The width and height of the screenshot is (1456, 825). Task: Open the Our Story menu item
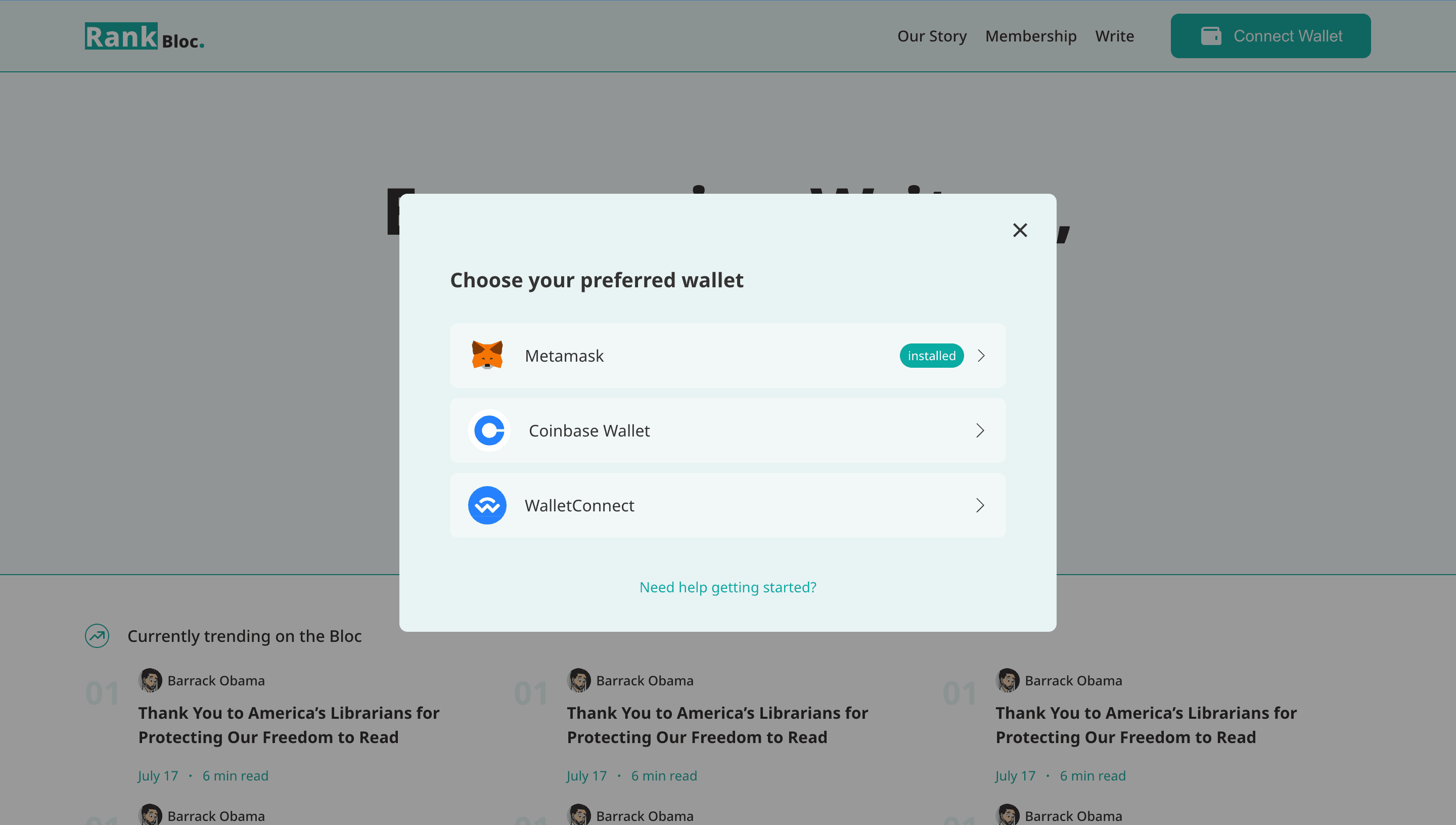click(x=931, y=35)
